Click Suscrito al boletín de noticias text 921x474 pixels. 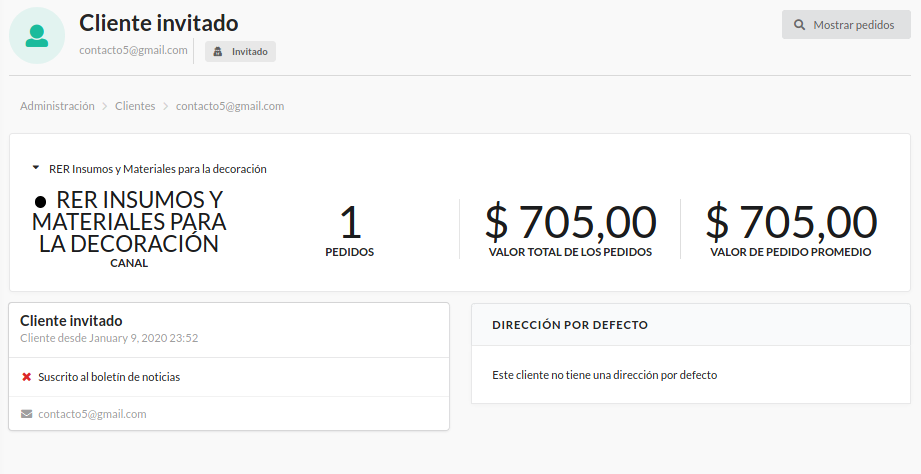click(x=109, y=377)
